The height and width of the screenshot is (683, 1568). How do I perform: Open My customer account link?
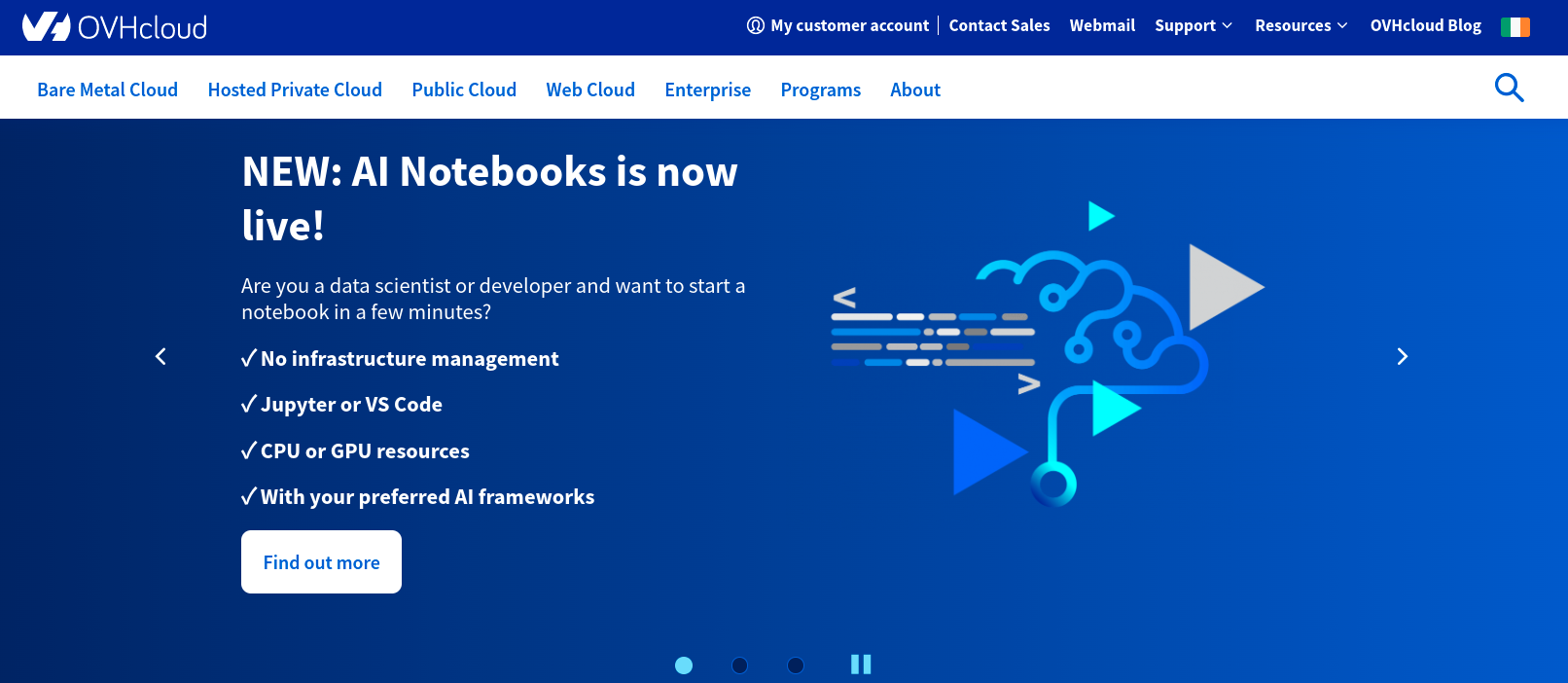[x=838, y=25]
